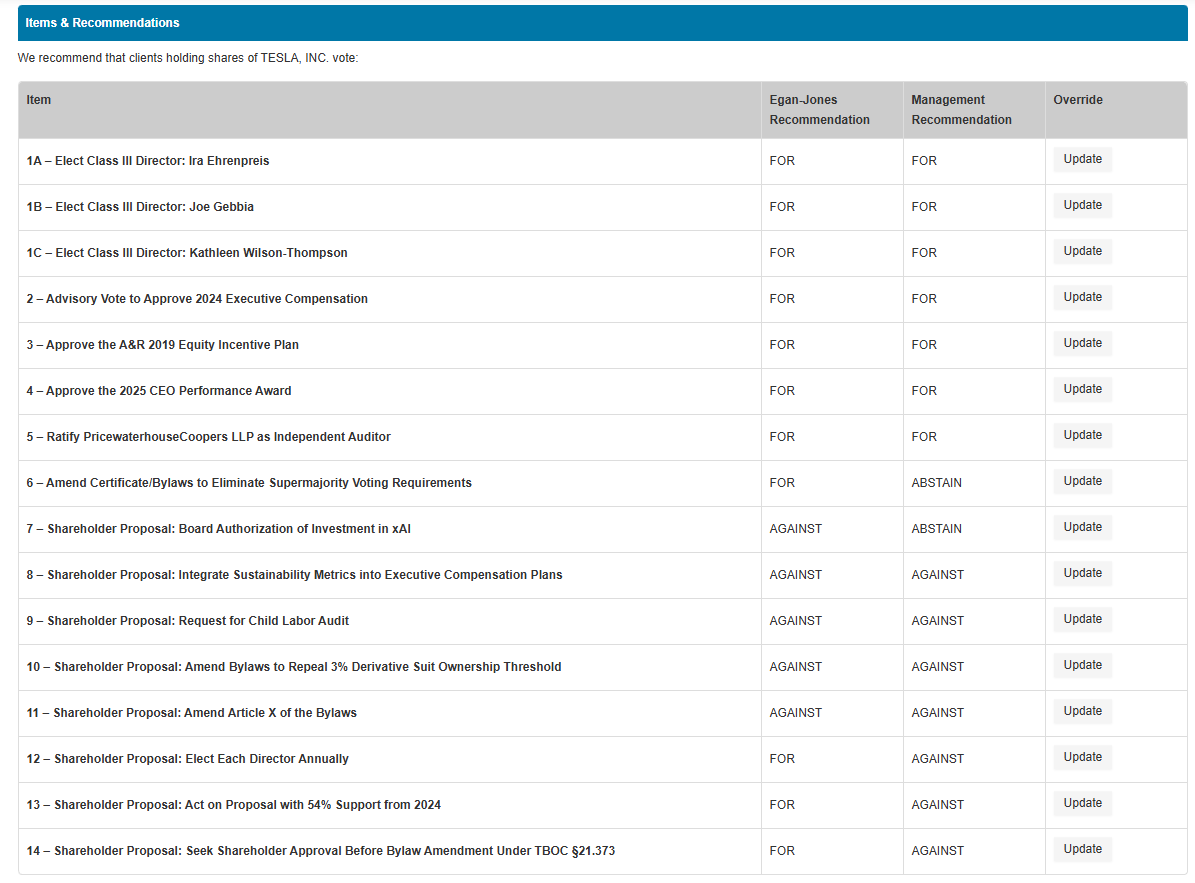
Task: Click Update for item 12 Elect Each Director Annually
Action: 1082,757
